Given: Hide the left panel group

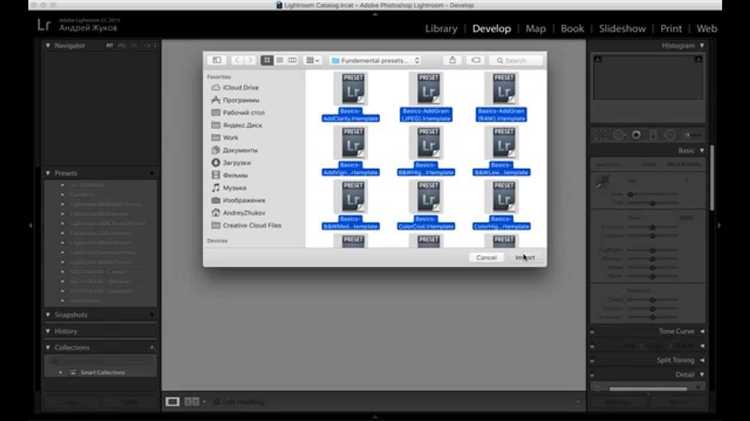Looking at the screenshot, I should [x=31, y=225].
